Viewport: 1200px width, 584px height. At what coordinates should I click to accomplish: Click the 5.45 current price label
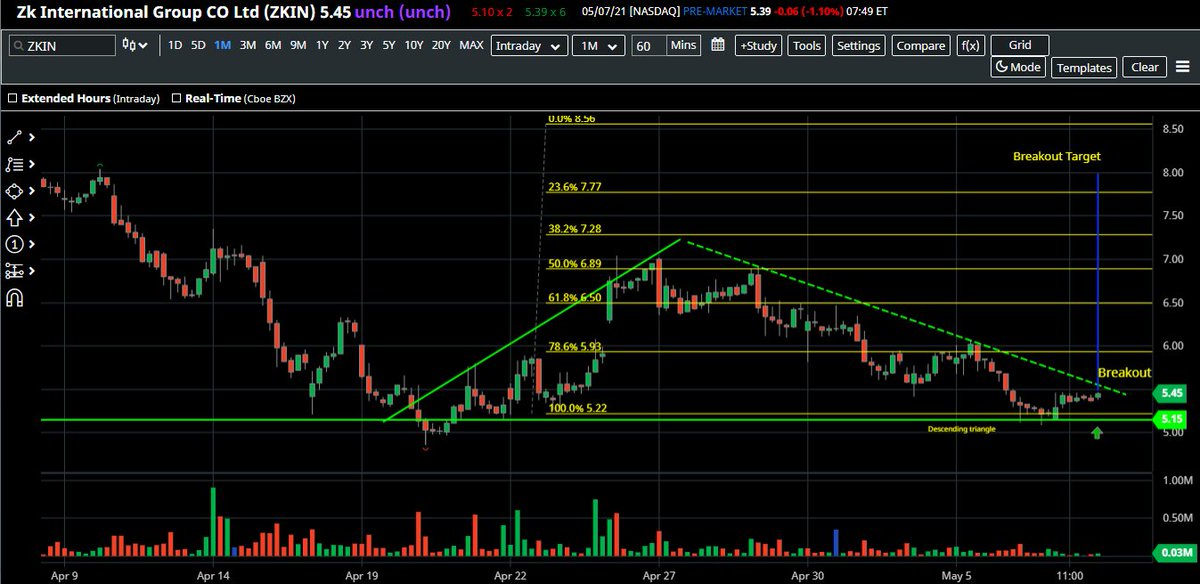1170,393
